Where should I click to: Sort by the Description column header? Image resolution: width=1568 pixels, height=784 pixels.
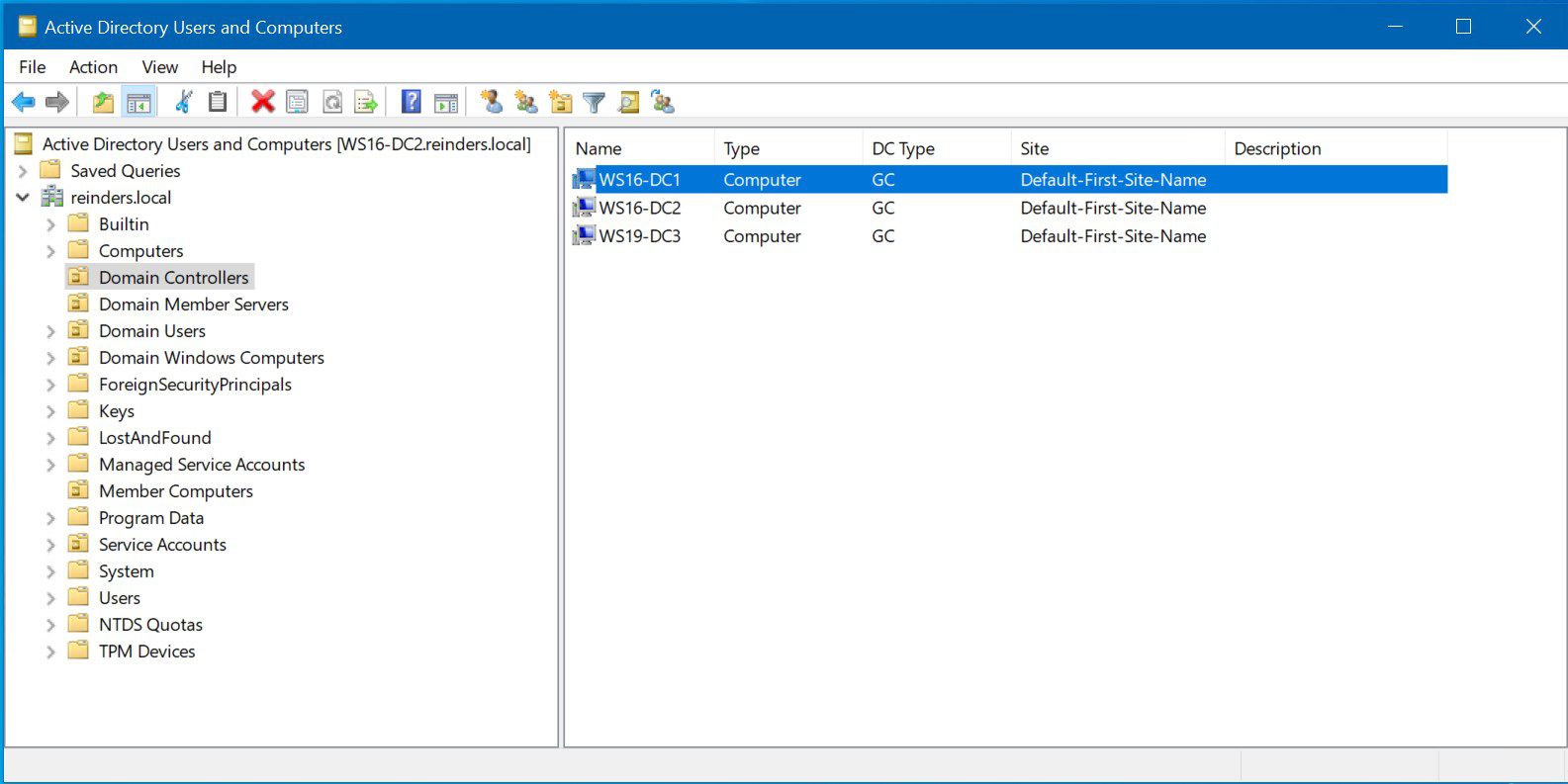pos(1337,148)
